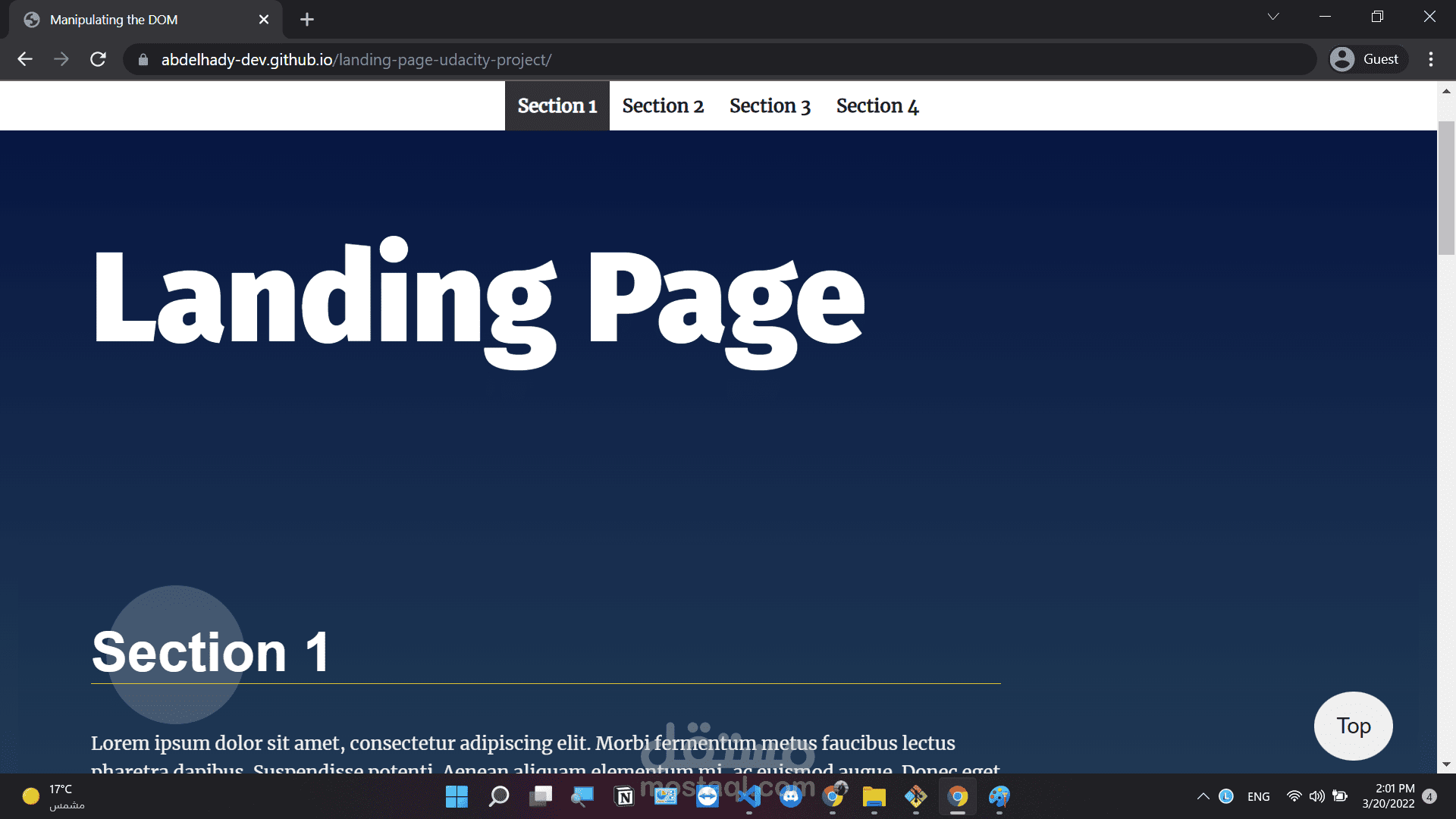1456x819 pixels.
Task: Click the browser reload icon
Action: (x=98, y=59)
